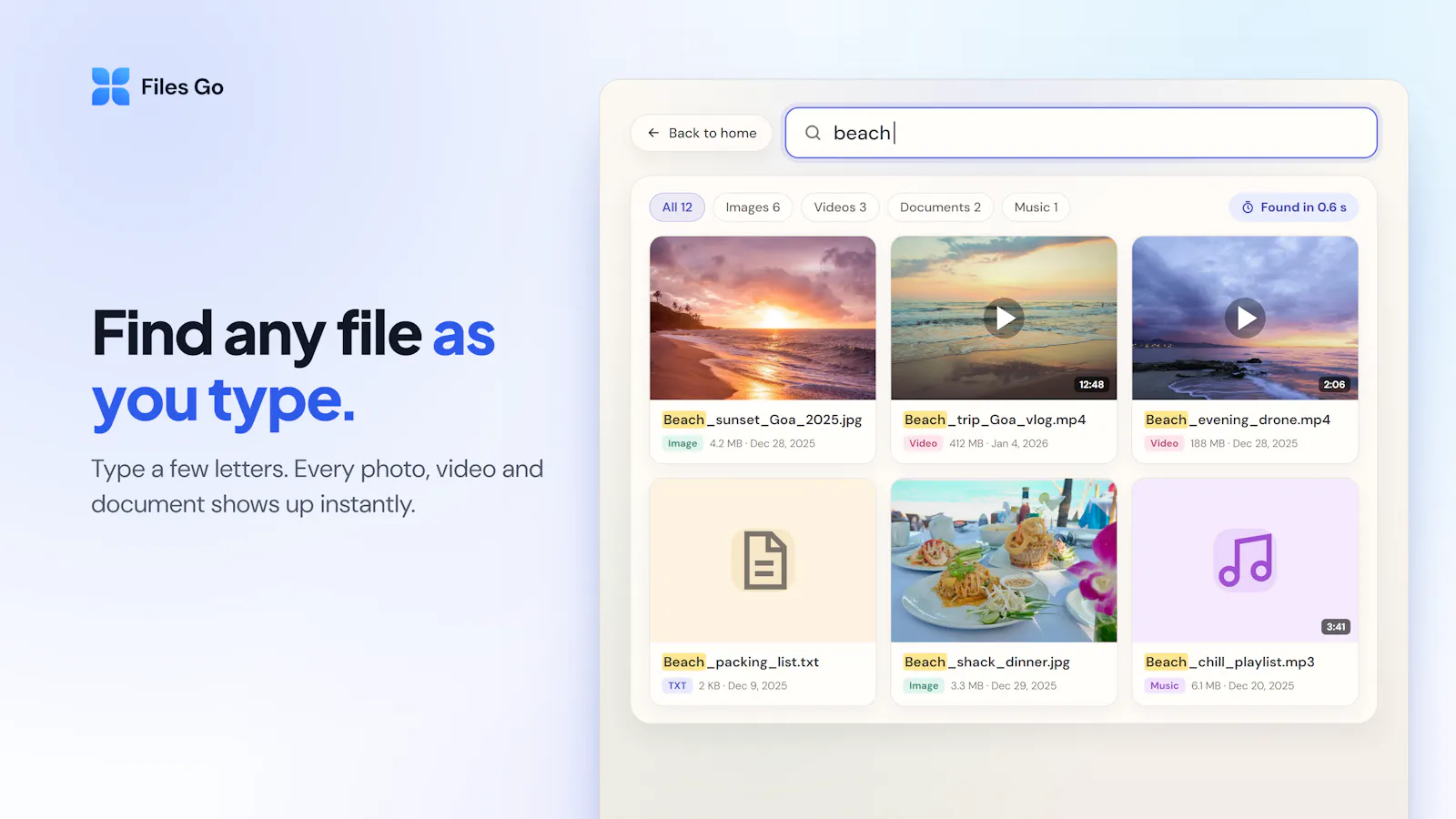
Task: Click the 412 MB · Jan 4, 2026 details
Action: pyautogui.click(x=998, y=444)
